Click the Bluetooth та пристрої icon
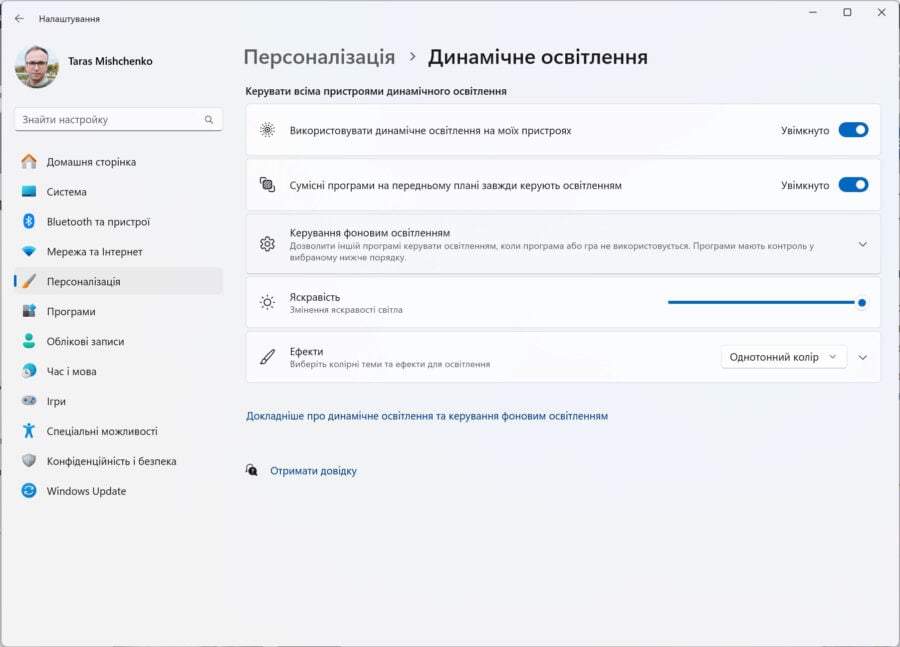Image resolution: width=900 pixels, height=647 pixels. [x=29, y=222]
